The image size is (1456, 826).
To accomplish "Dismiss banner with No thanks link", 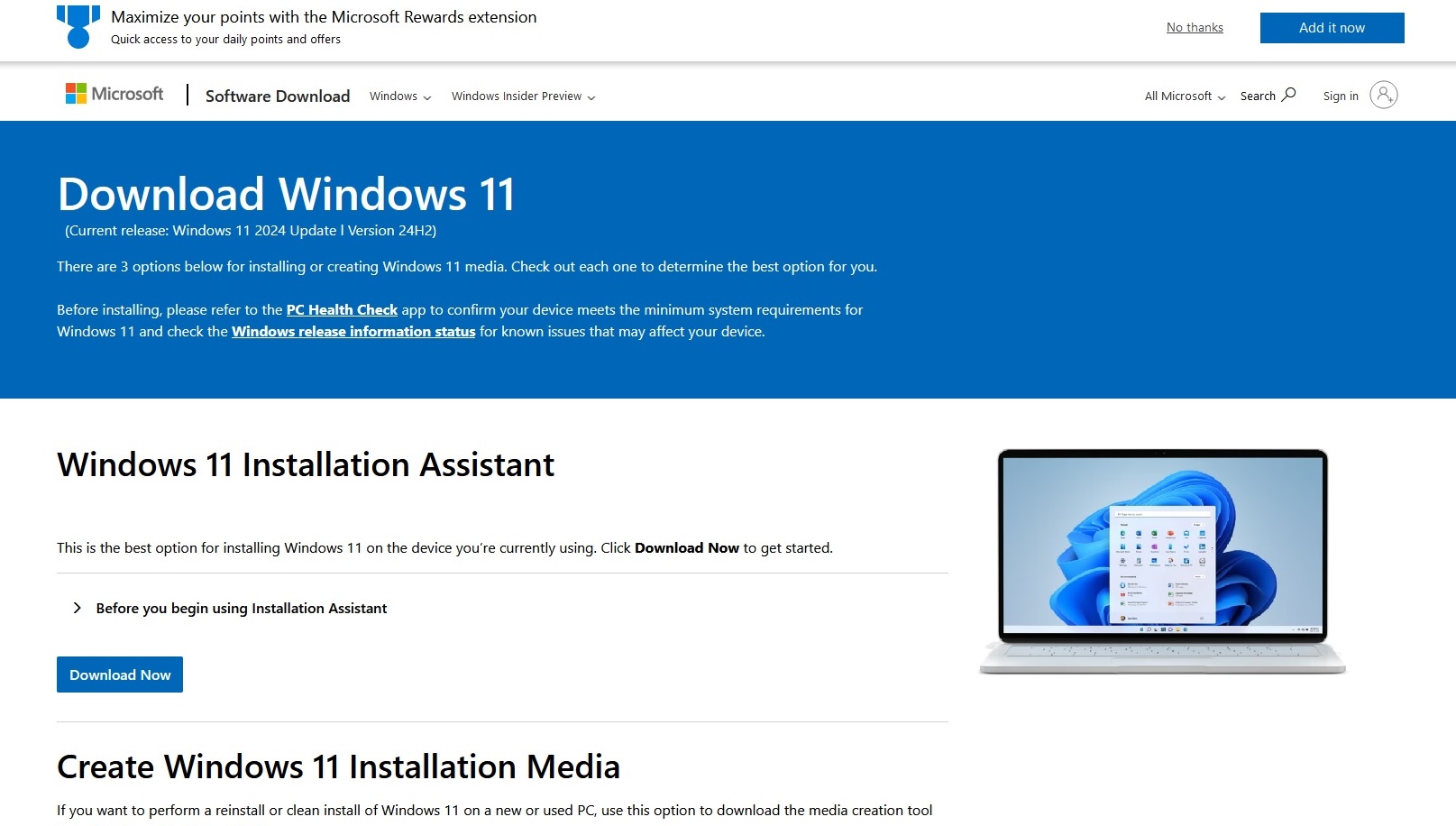I will click(1195, 28).
